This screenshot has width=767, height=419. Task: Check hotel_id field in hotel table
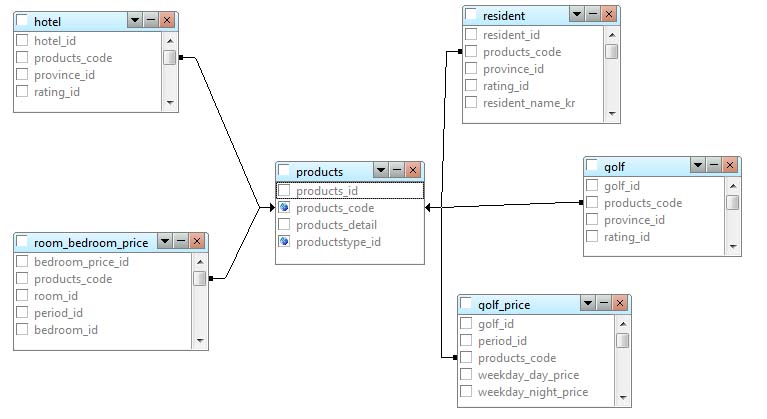(22, 40)
